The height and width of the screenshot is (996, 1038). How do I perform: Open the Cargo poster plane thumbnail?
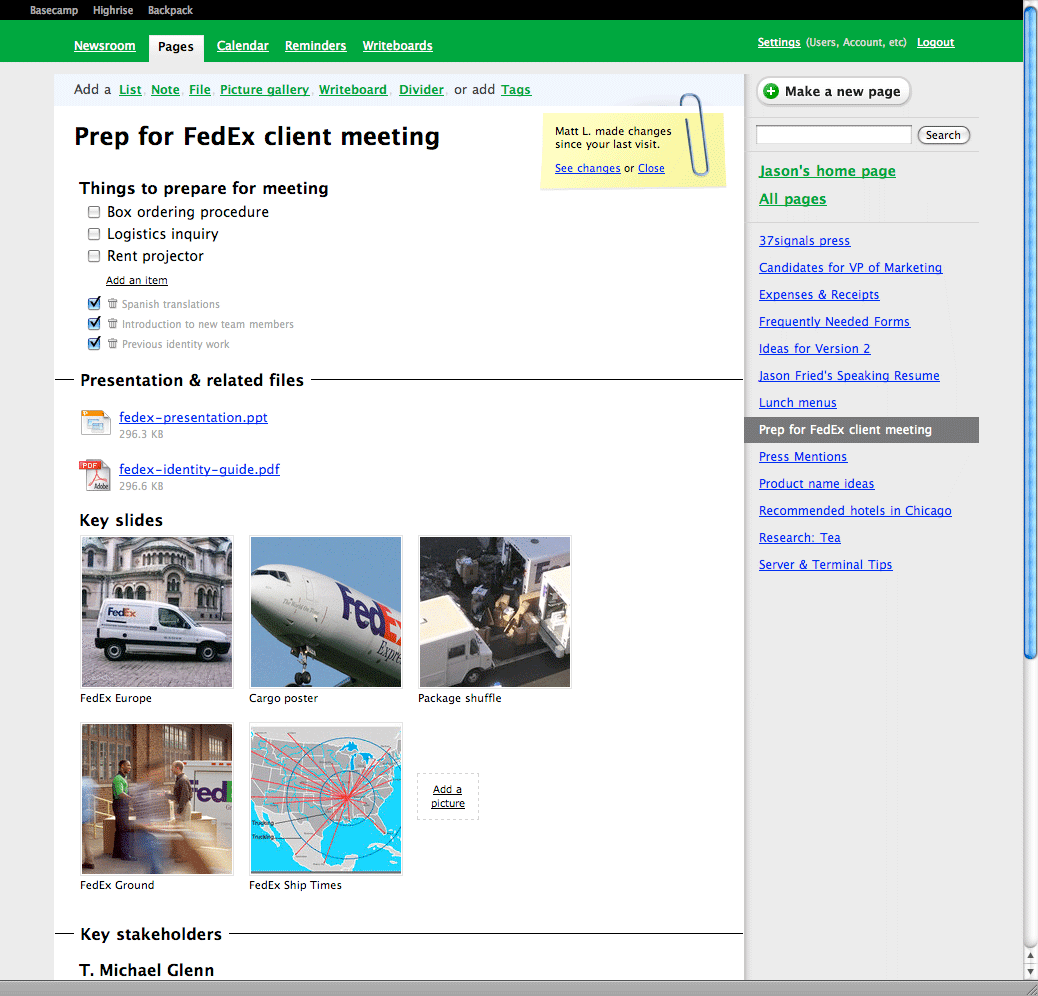[326, 612]
